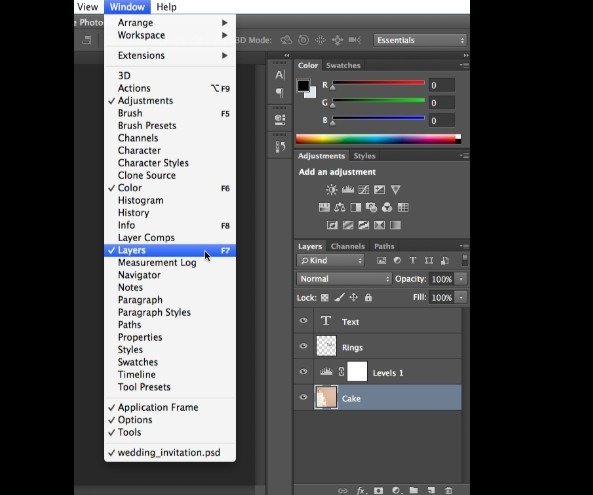Switch to the Styles tab
Image resolution: width=593 pixels, height=495 pixels.
[364, 156]
